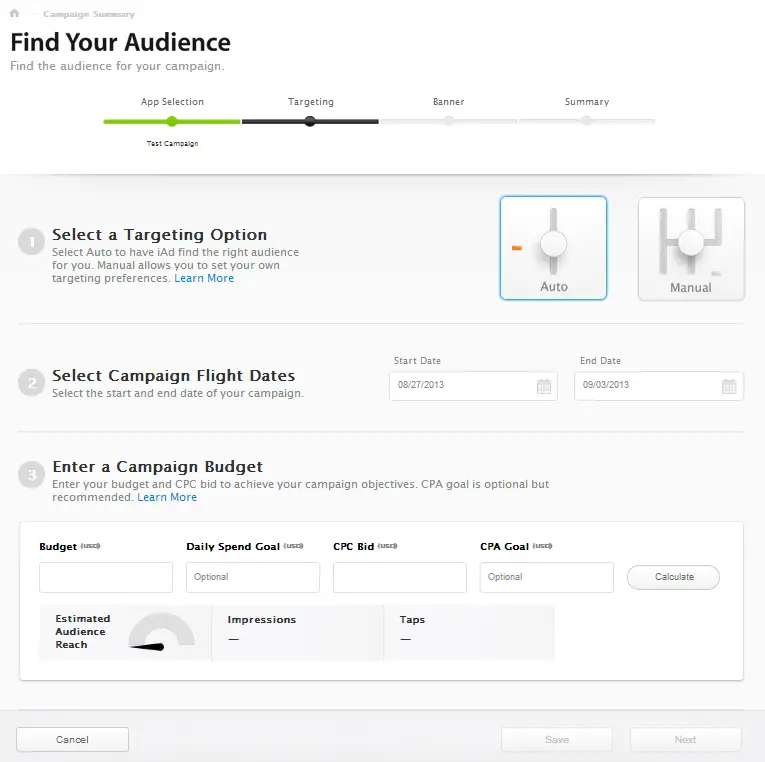Focus the Budget input field
This screenshot has height=762, width=765.
(106, 577)
